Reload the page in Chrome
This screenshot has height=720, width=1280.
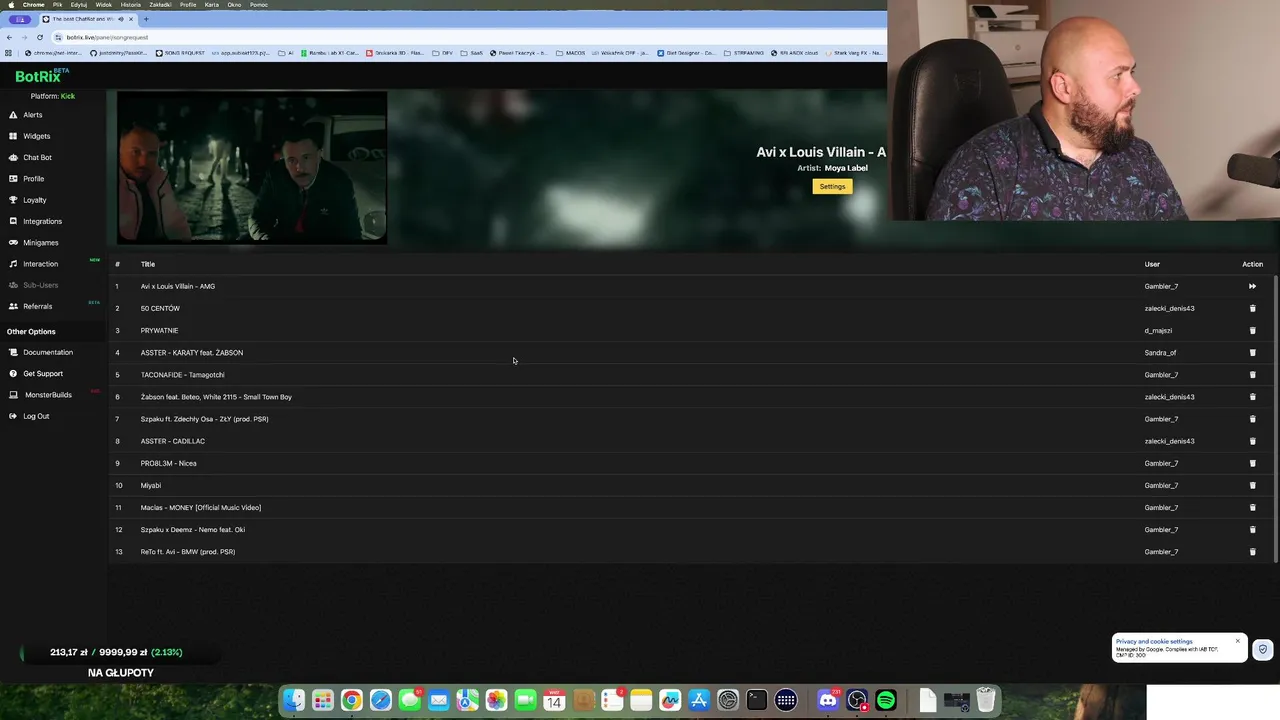(x=40, y=37)
